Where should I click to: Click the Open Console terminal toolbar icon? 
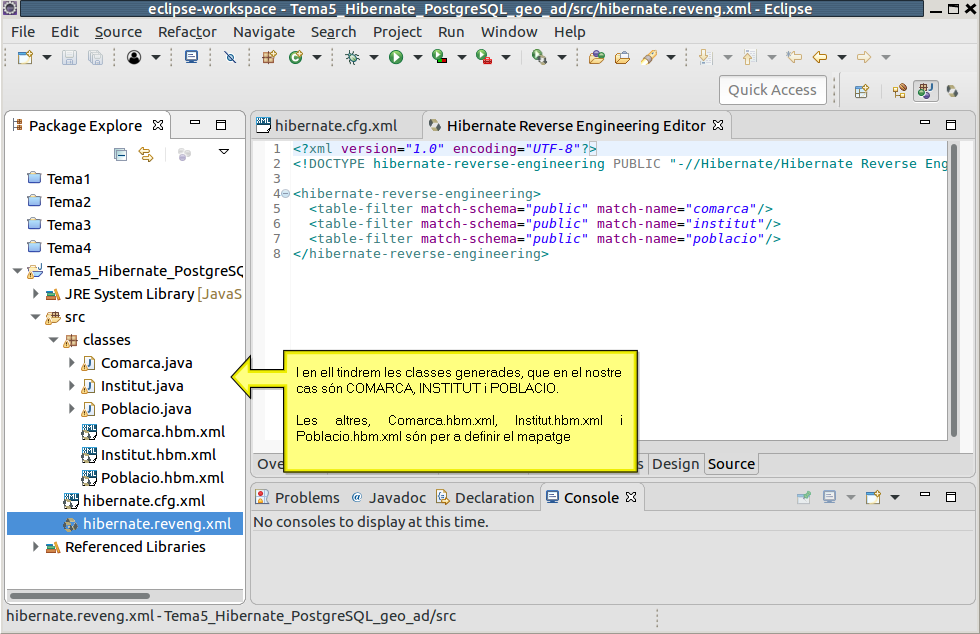tap(191, 58)
